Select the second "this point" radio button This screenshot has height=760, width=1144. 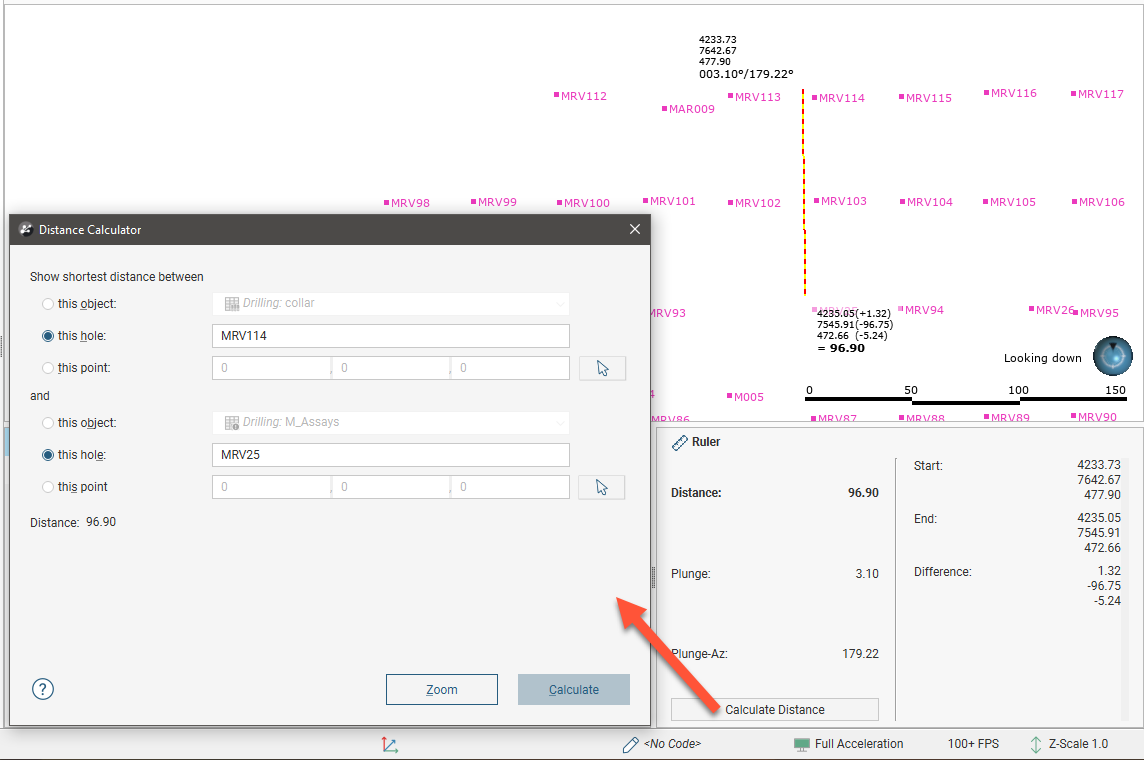48,487
